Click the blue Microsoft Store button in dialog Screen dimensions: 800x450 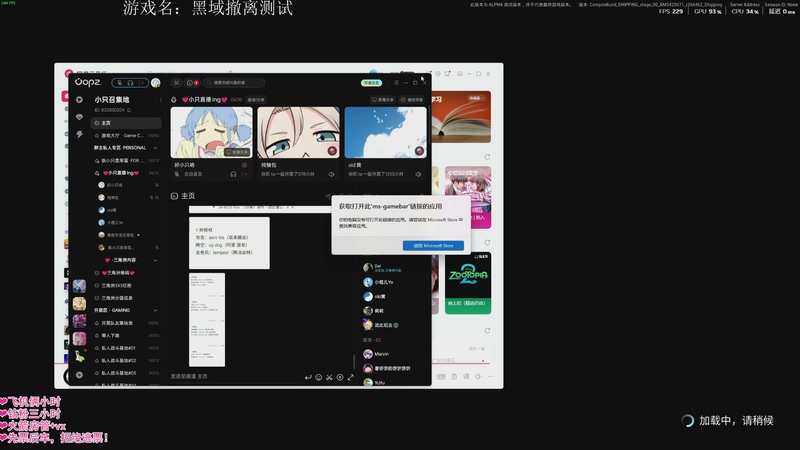tap(433, 246)
